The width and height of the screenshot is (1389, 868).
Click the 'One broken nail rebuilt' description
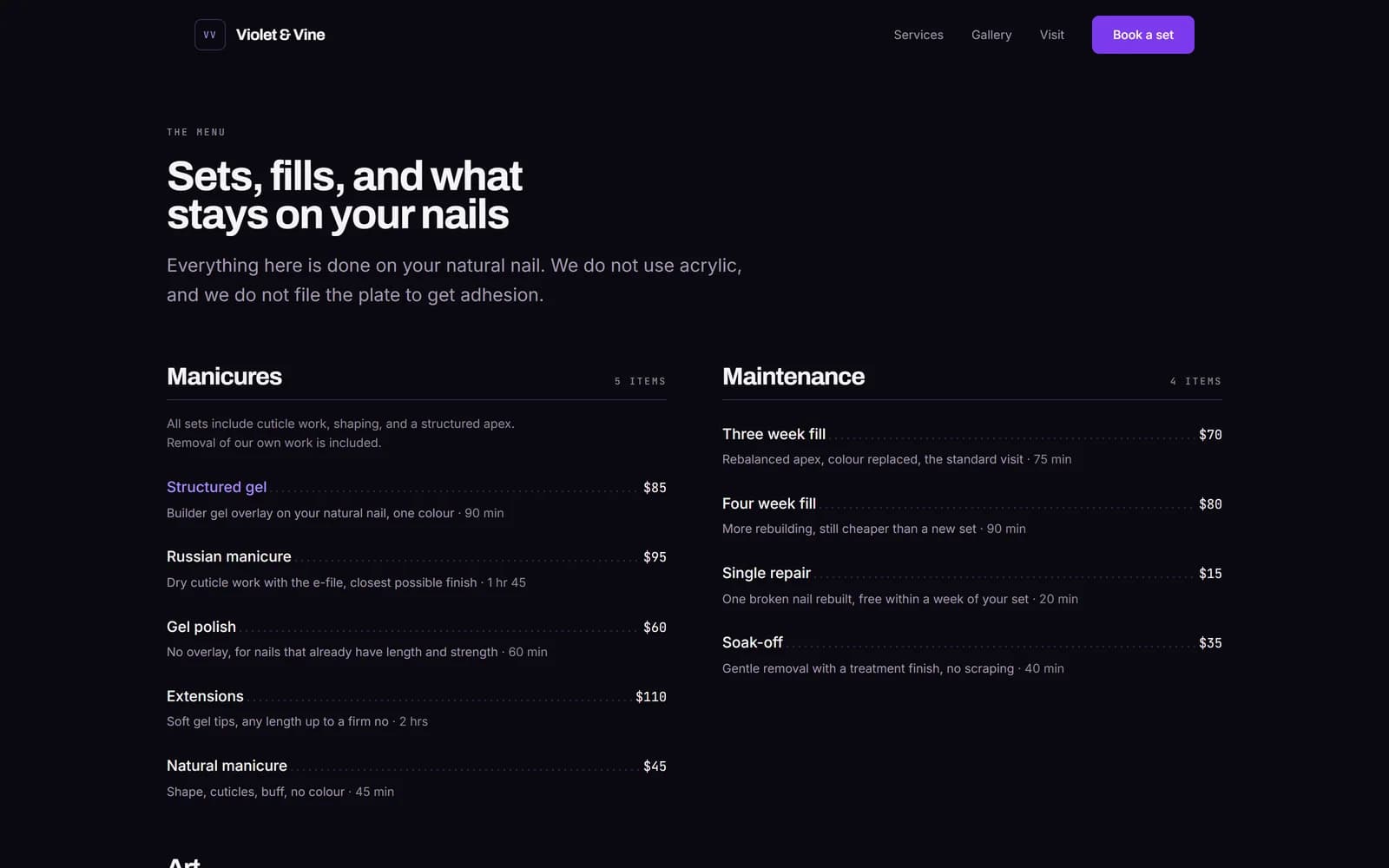(900, 599)
